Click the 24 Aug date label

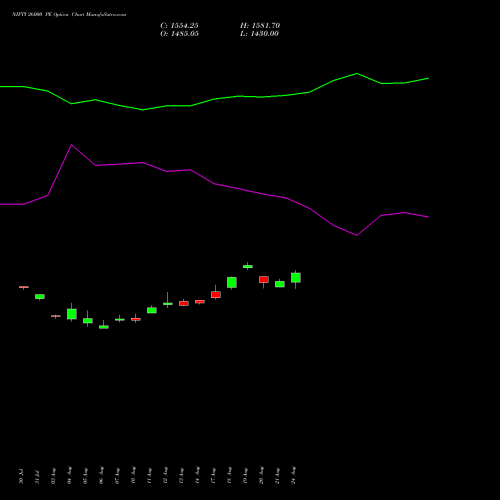293,476
